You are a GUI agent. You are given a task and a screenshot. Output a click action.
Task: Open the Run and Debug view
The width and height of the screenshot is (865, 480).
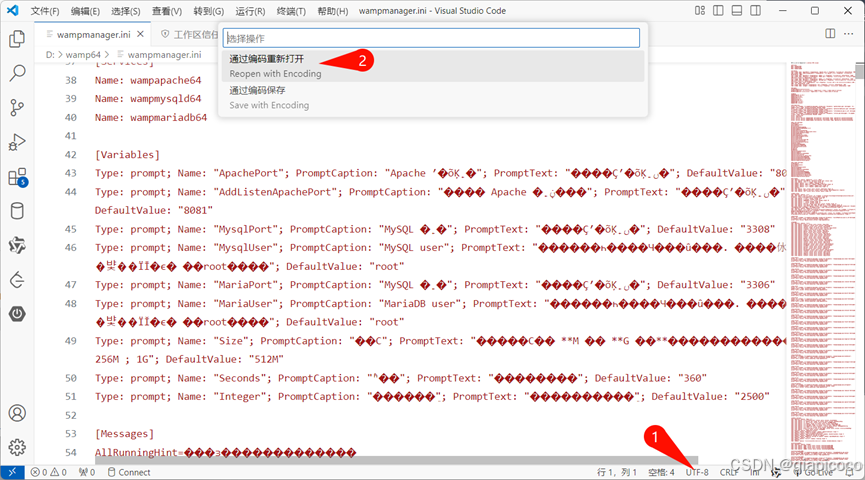tap(17, 142)
